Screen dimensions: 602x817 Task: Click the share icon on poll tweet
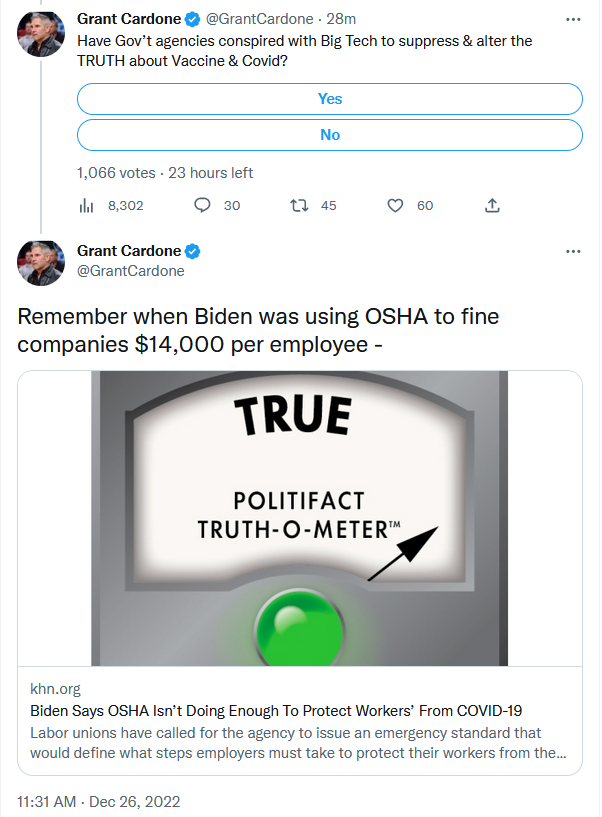(x=491, y=205)
